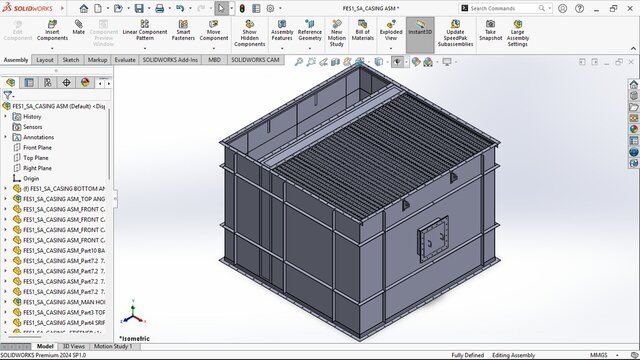Expand FES1_SA_CASING BOTTOM component node
This screenshot has width=640, height=360.
click(6, 189)
